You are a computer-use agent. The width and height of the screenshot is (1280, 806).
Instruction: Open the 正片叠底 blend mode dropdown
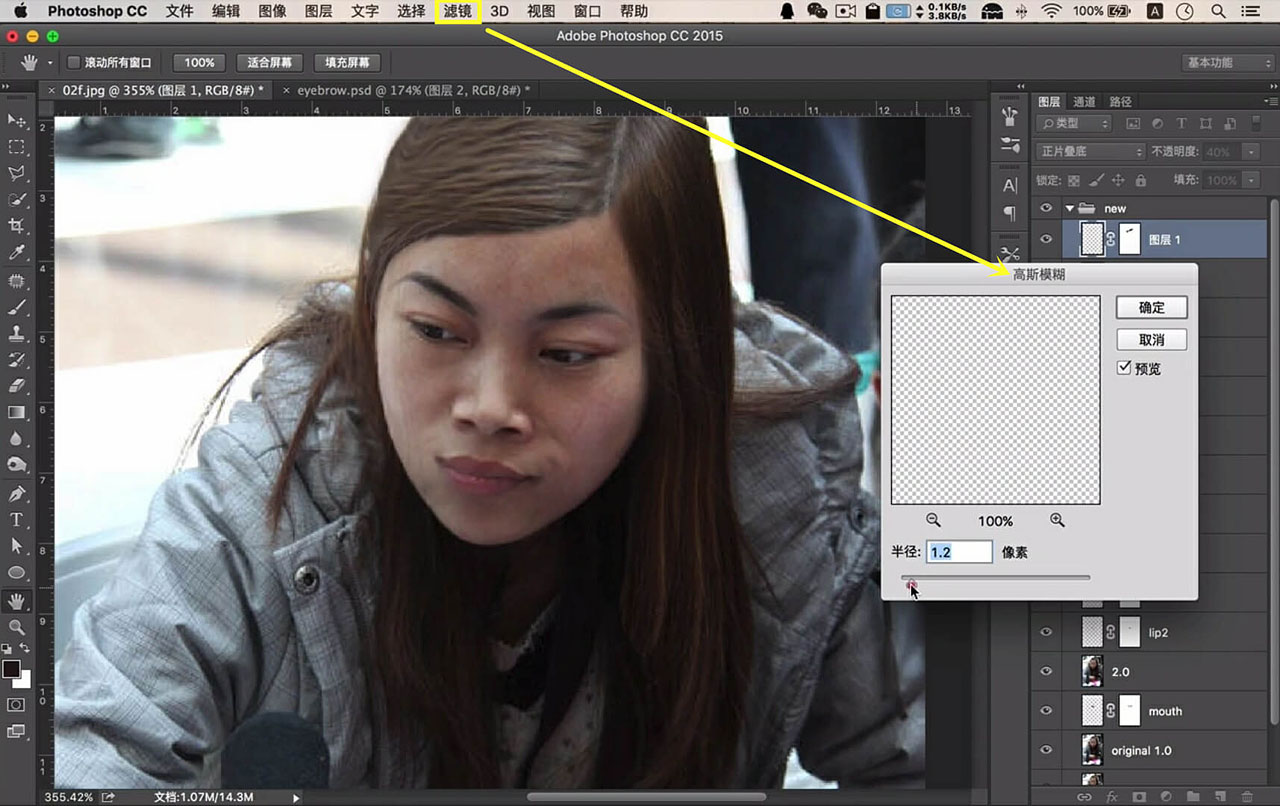pos(1090,151)
